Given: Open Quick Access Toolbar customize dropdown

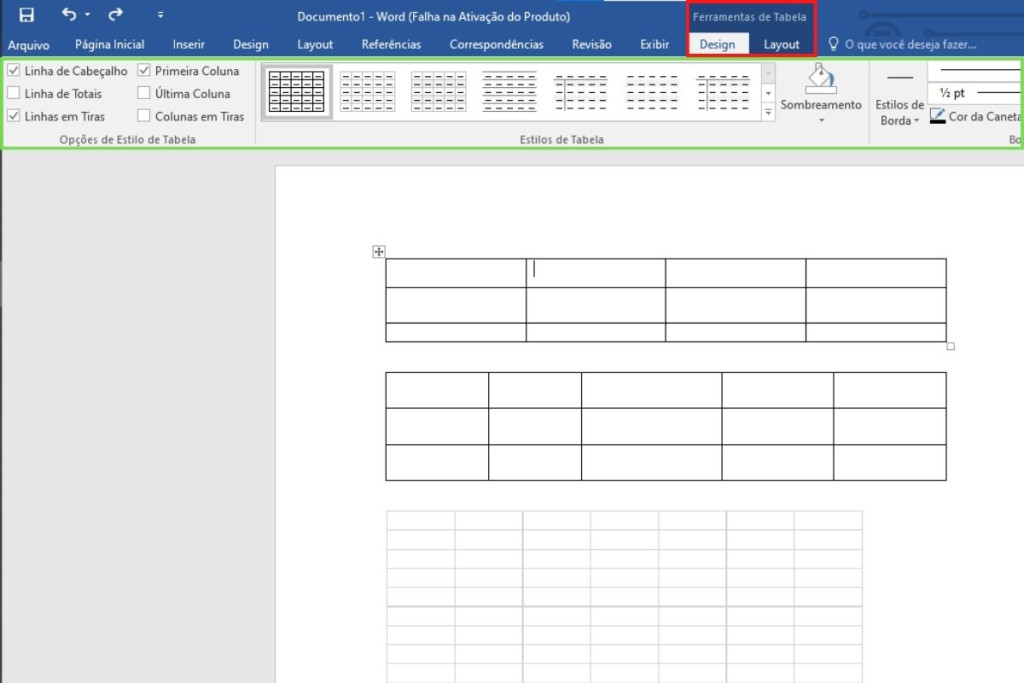Looking at the screenshot, I should pos(160,15).
